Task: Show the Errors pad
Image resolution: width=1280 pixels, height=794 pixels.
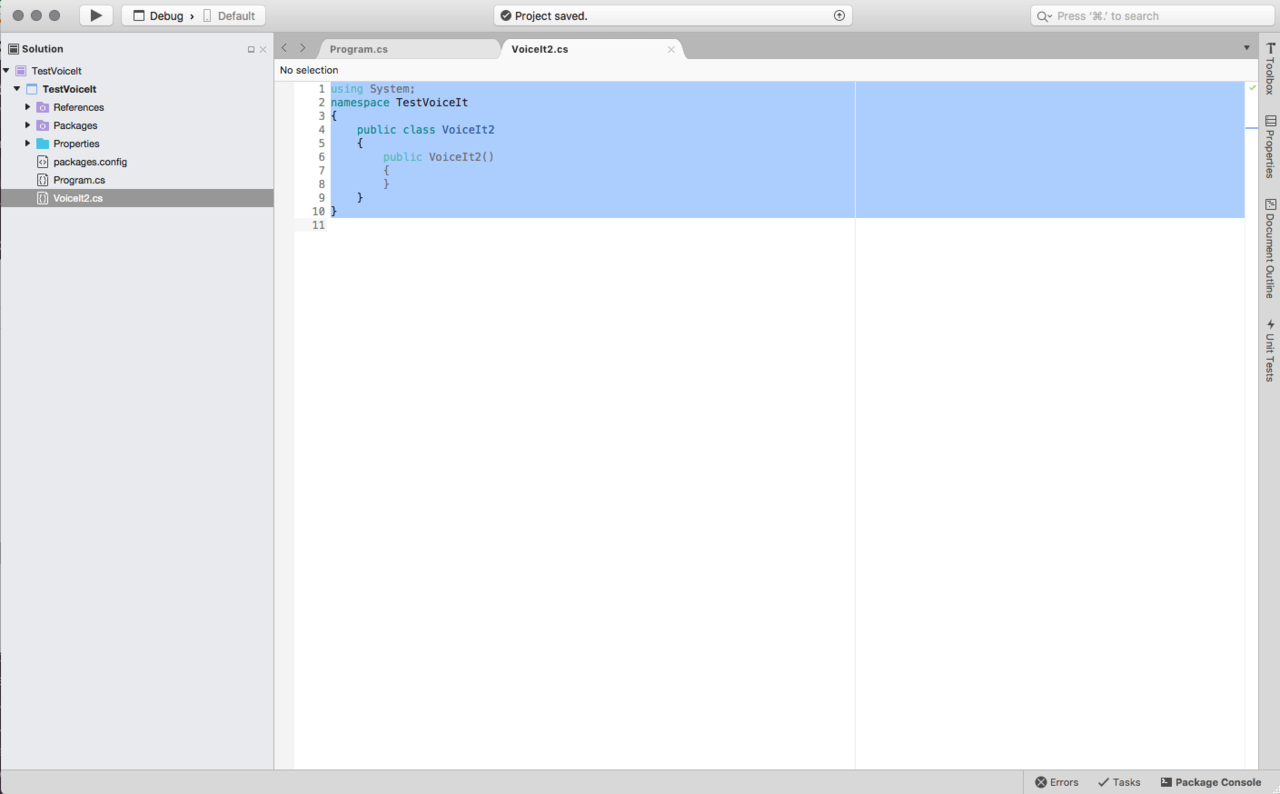Action: [1057, 782]
